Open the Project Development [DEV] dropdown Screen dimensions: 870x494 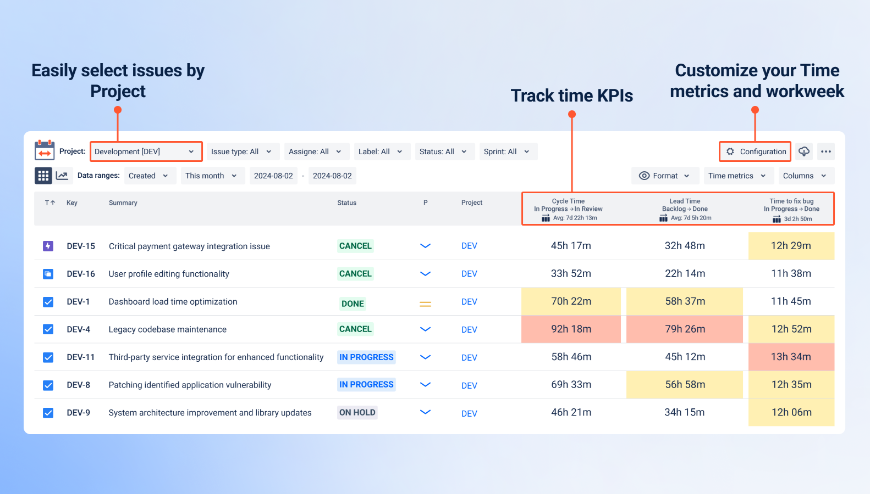[x=146, y=152]
